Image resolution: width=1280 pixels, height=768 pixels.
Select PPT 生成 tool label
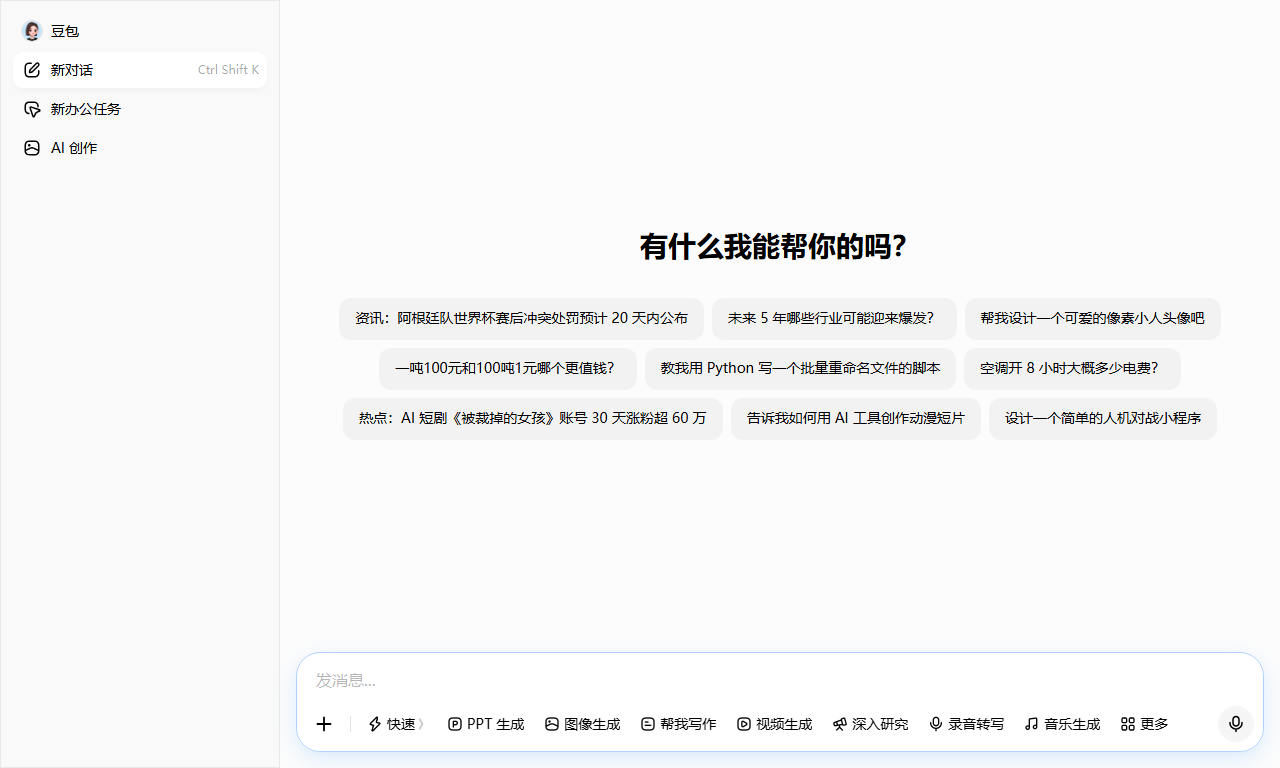(x=496, y=724)
